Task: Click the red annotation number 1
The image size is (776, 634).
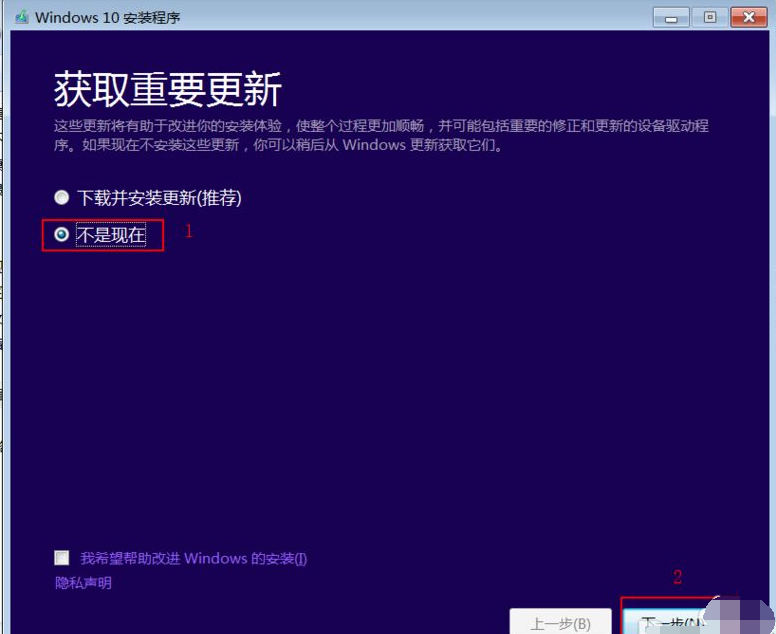Action: tap(188, 231)
